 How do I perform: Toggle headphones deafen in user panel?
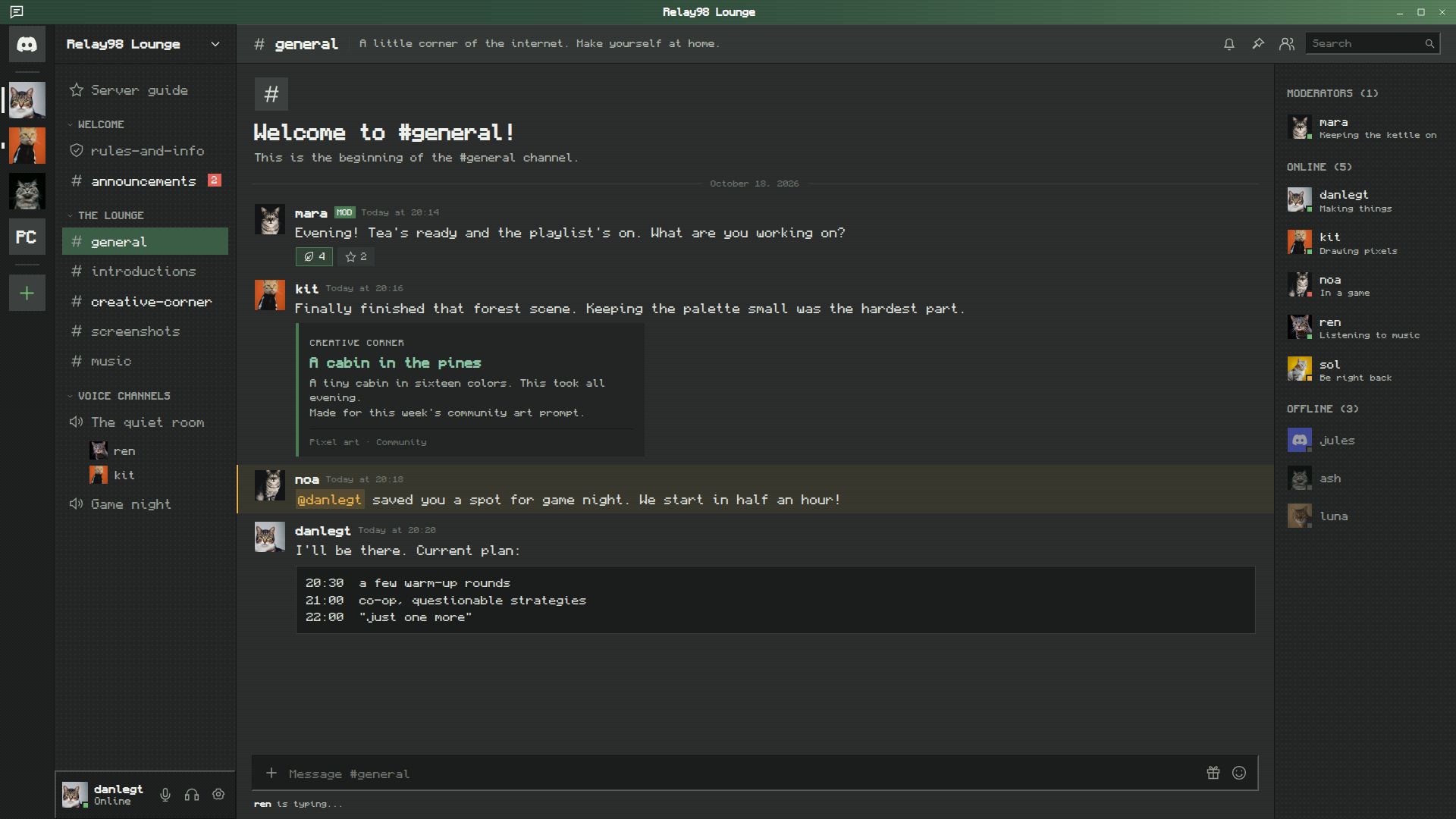click(x=192, y=795)
